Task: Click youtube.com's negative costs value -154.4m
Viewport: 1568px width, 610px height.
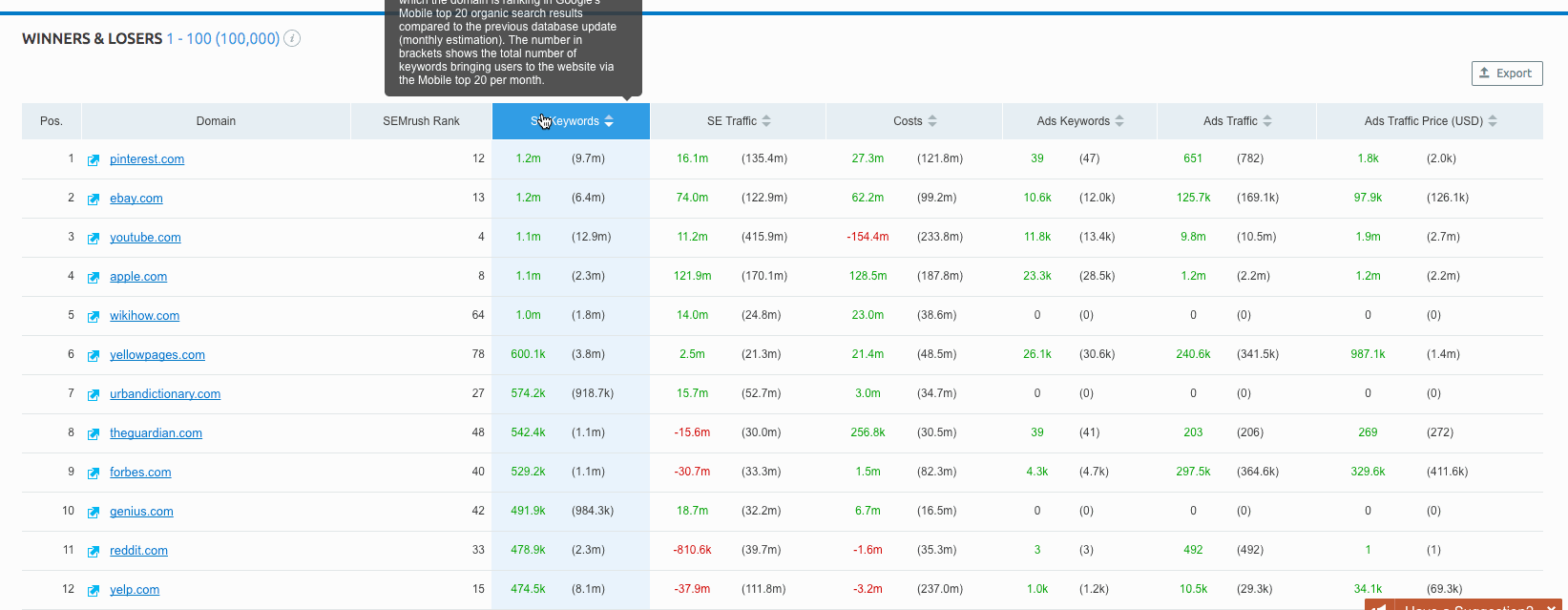Action: [868, 237]
